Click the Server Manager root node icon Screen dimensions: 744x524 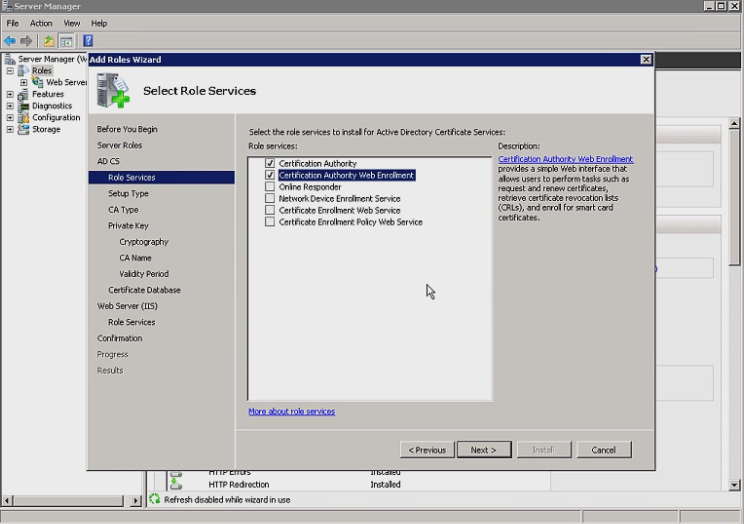coord(9,59)
